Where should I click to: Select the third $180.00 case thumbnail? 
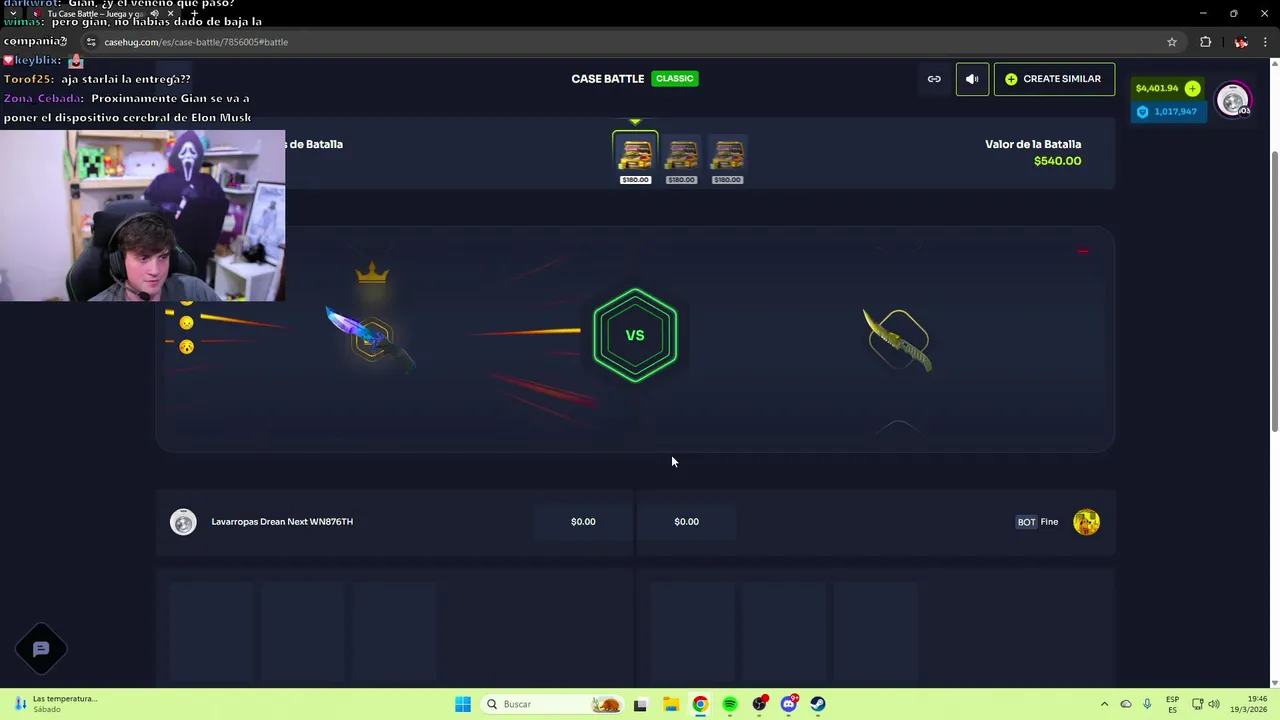coord(727,158)
